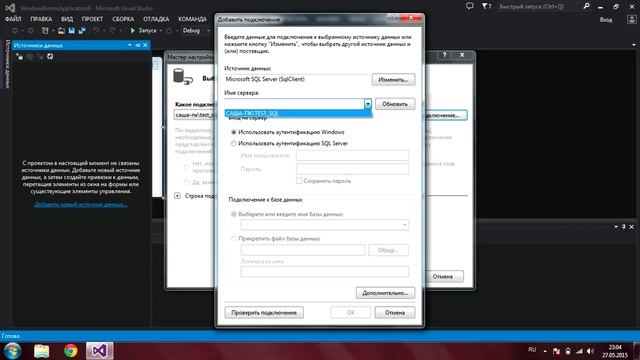The height and width of the screenshot is (360, 640).
Task: Toggle the Сохранить пароль checkbox
Action: click(299, 180)
